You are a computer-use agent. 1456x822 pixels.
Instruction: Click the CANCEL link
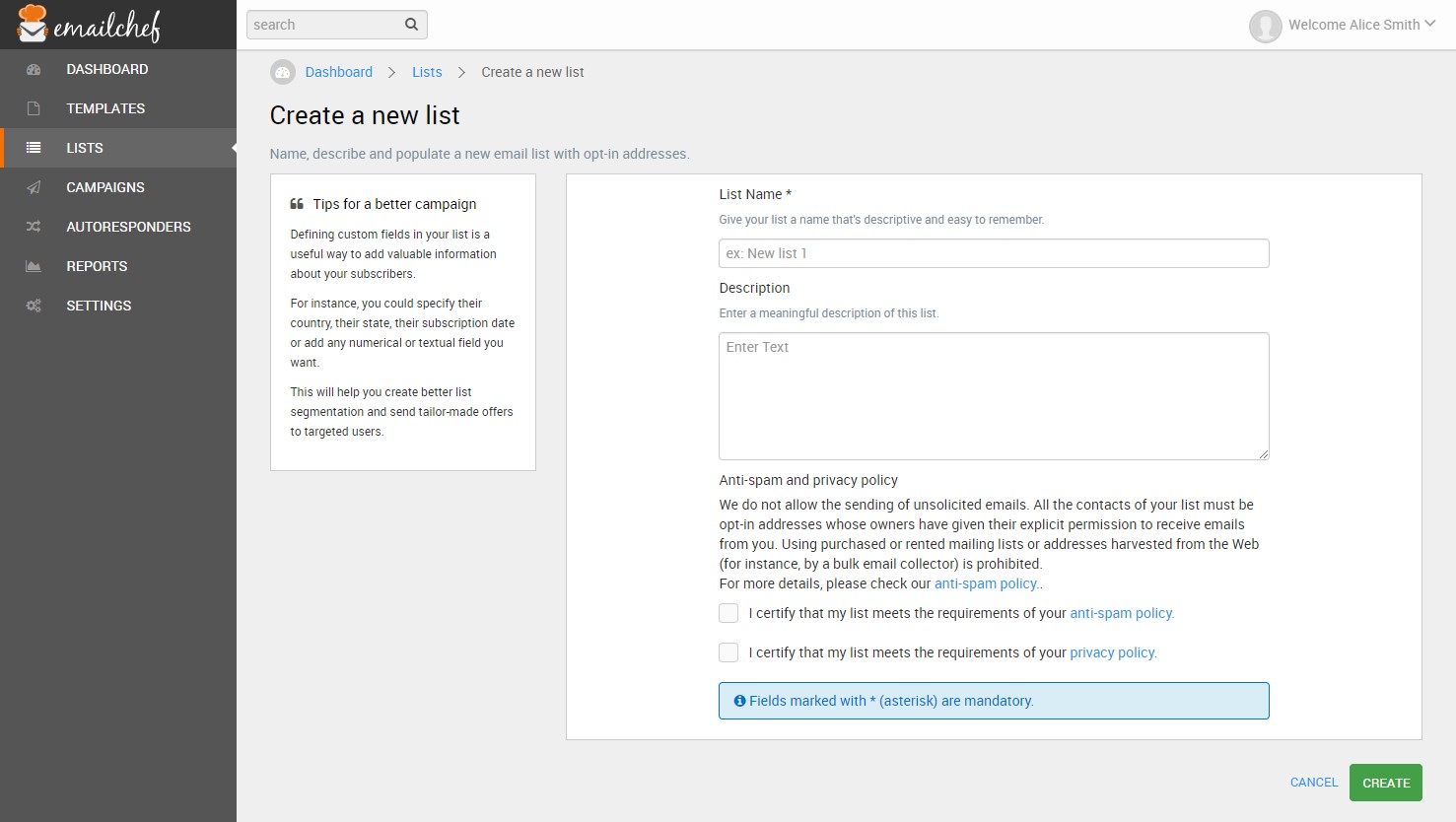(x=1314, y=783)
